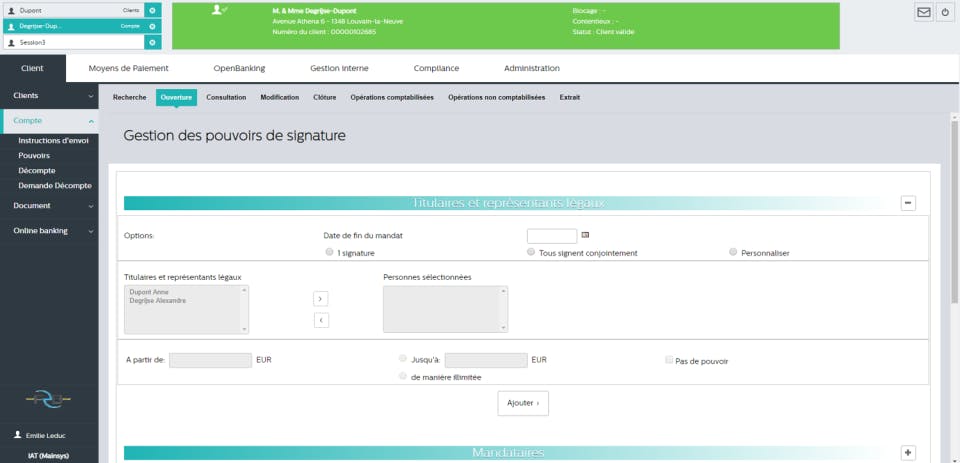Collapse Titulaires et représentants légaux section
This screenshot has width=960, height=463.
[x=908, y=203]
